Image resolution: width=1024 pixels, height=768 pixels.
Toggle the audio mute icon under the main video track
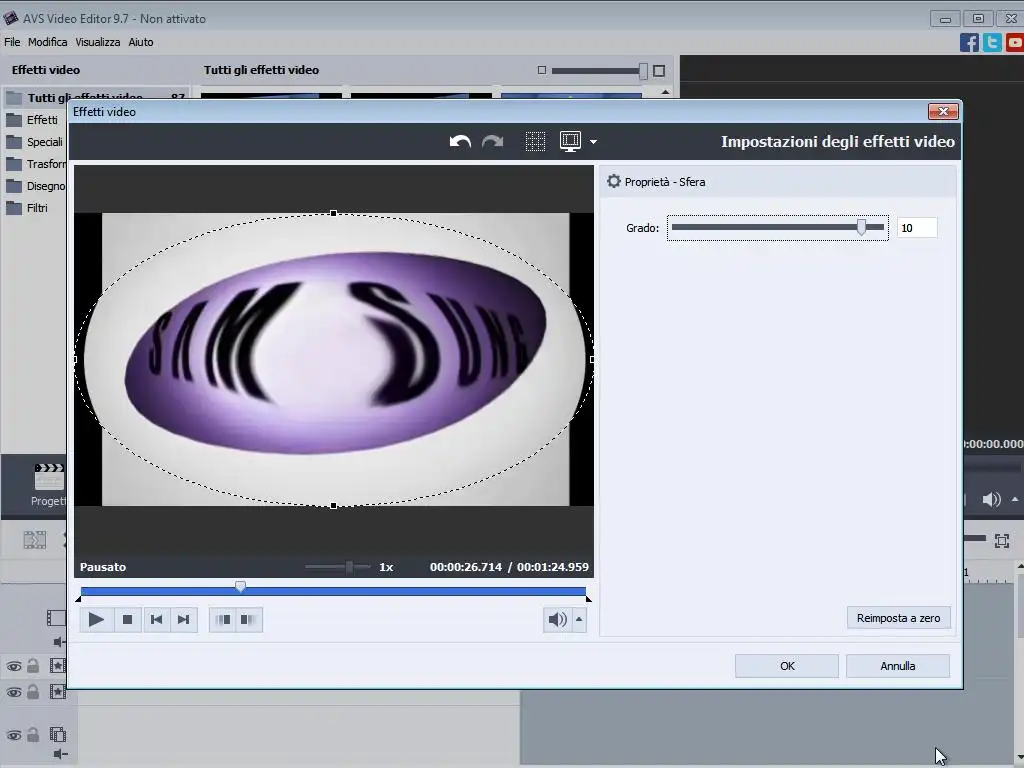59,642
